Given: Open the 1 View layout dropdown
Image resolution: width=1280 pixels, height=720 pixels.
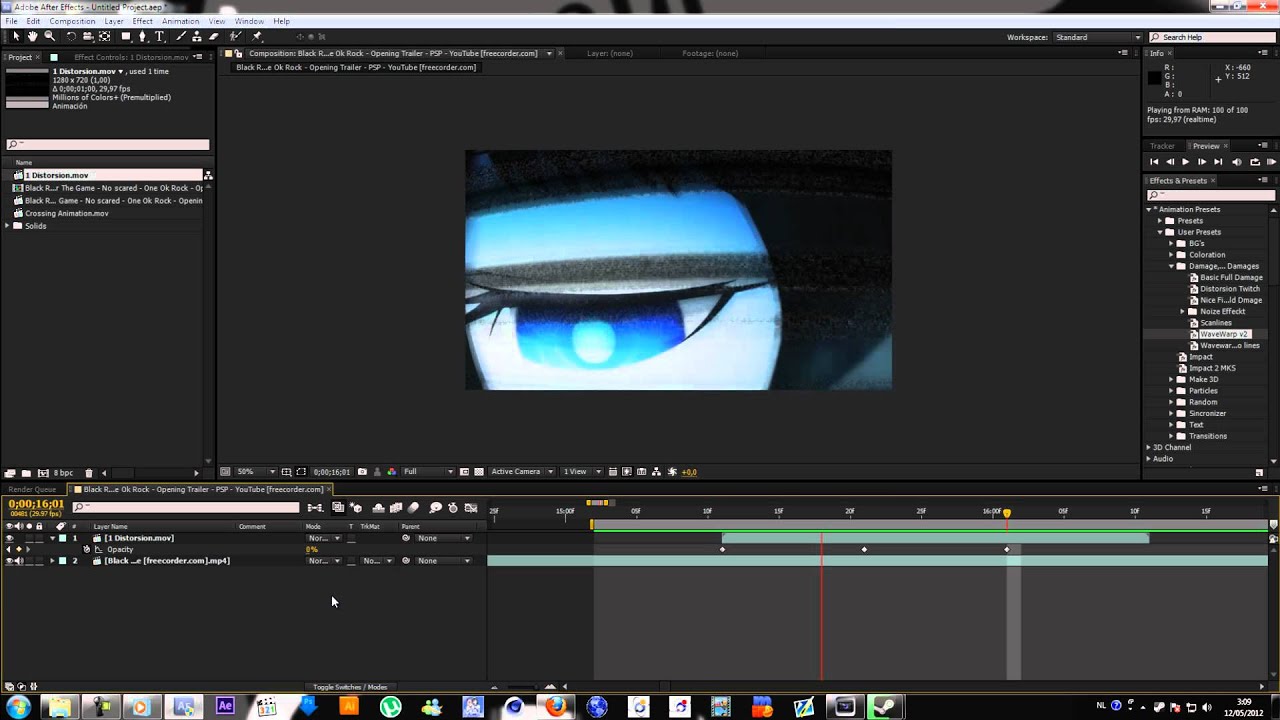Looking at the screenshot, I should (581, 472).
